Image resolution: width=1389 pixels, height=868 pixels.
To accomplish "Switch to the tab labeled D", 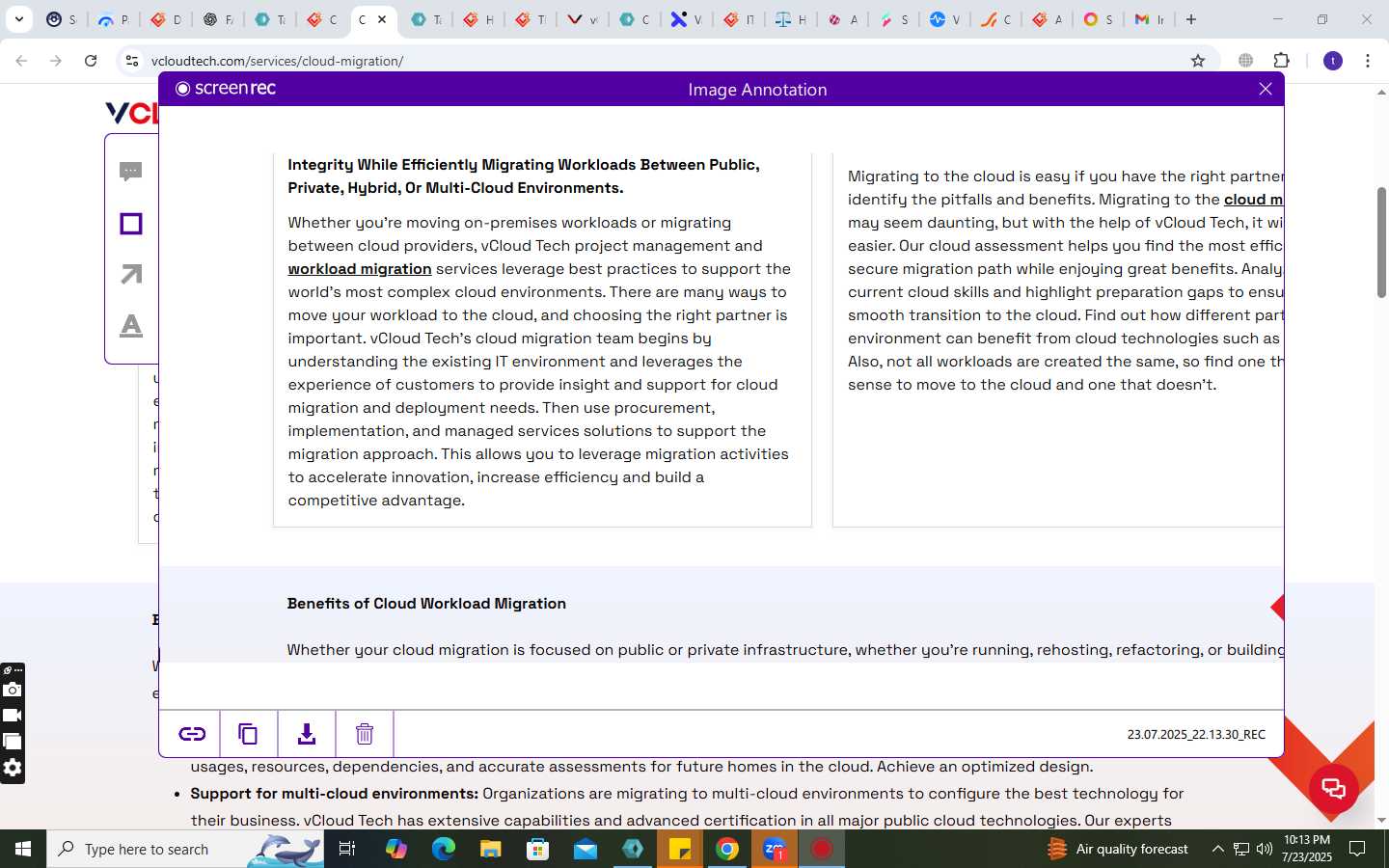I will pos(166,19).
